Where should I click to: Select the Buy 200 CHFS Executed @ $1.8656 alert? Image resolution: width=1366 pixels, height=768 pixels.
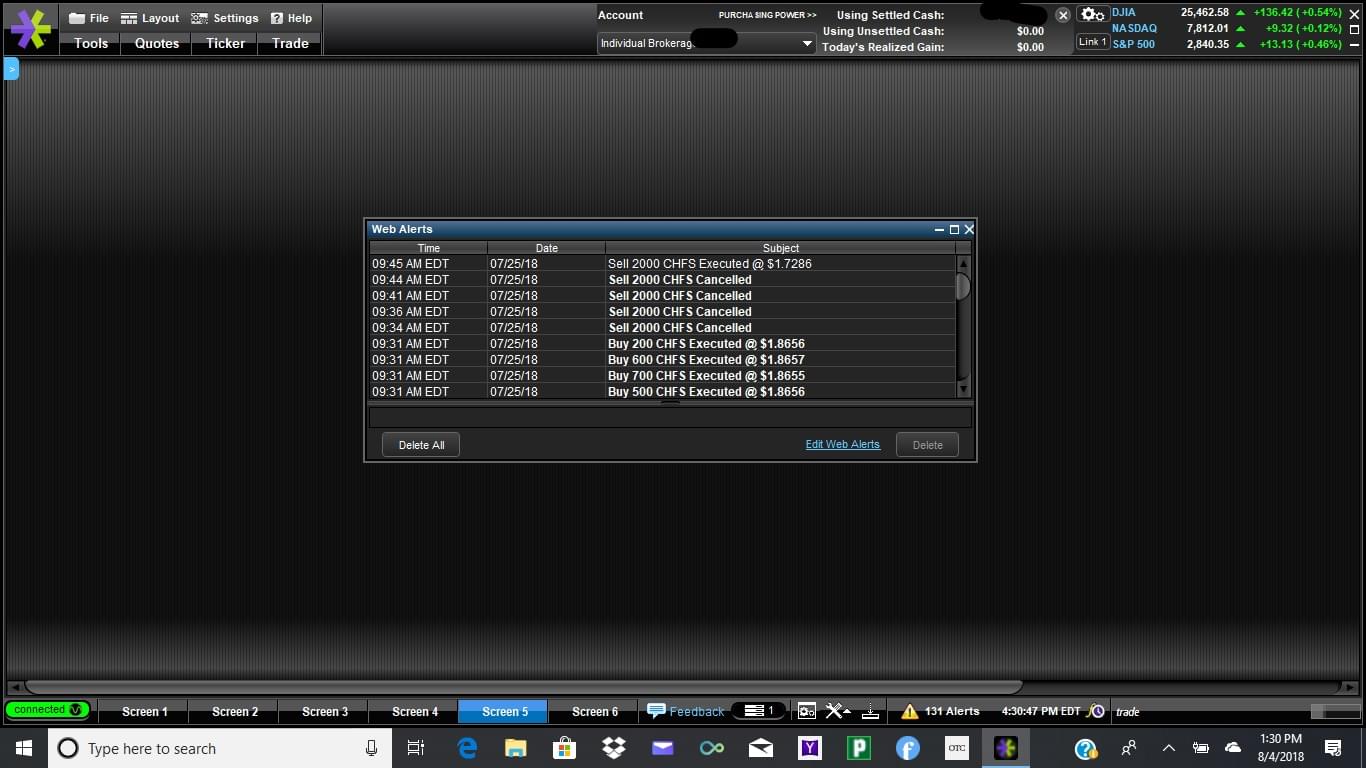coord(662,344)
